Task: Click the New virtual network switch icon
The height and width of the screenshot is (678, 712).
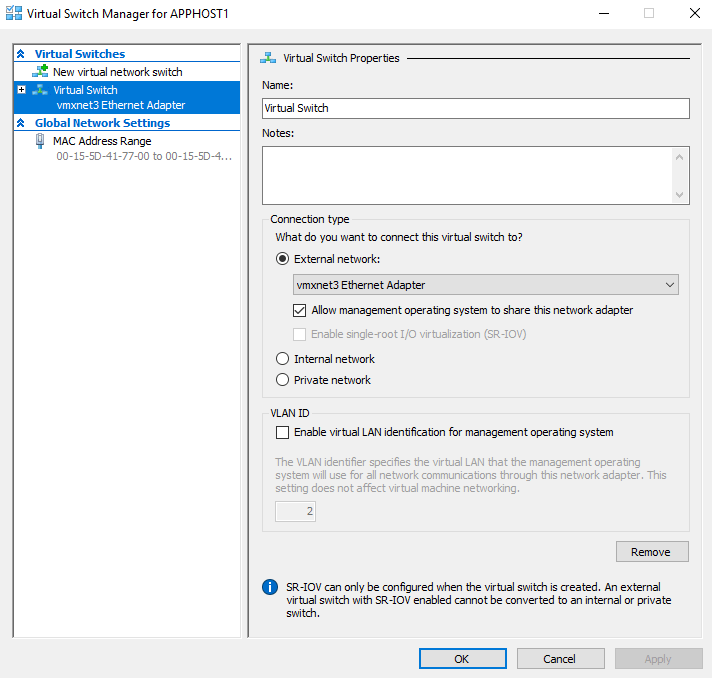Action: pos(40,71)
